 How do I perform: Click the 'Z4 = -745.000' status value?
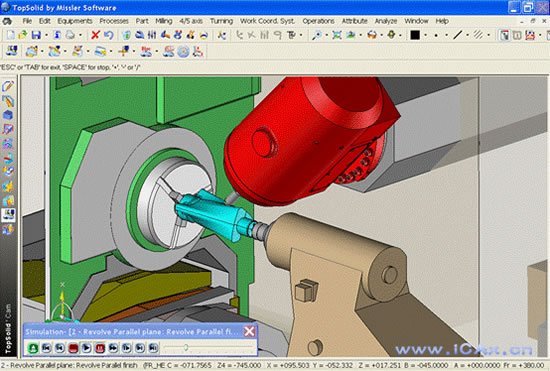[x=239, y=365]
